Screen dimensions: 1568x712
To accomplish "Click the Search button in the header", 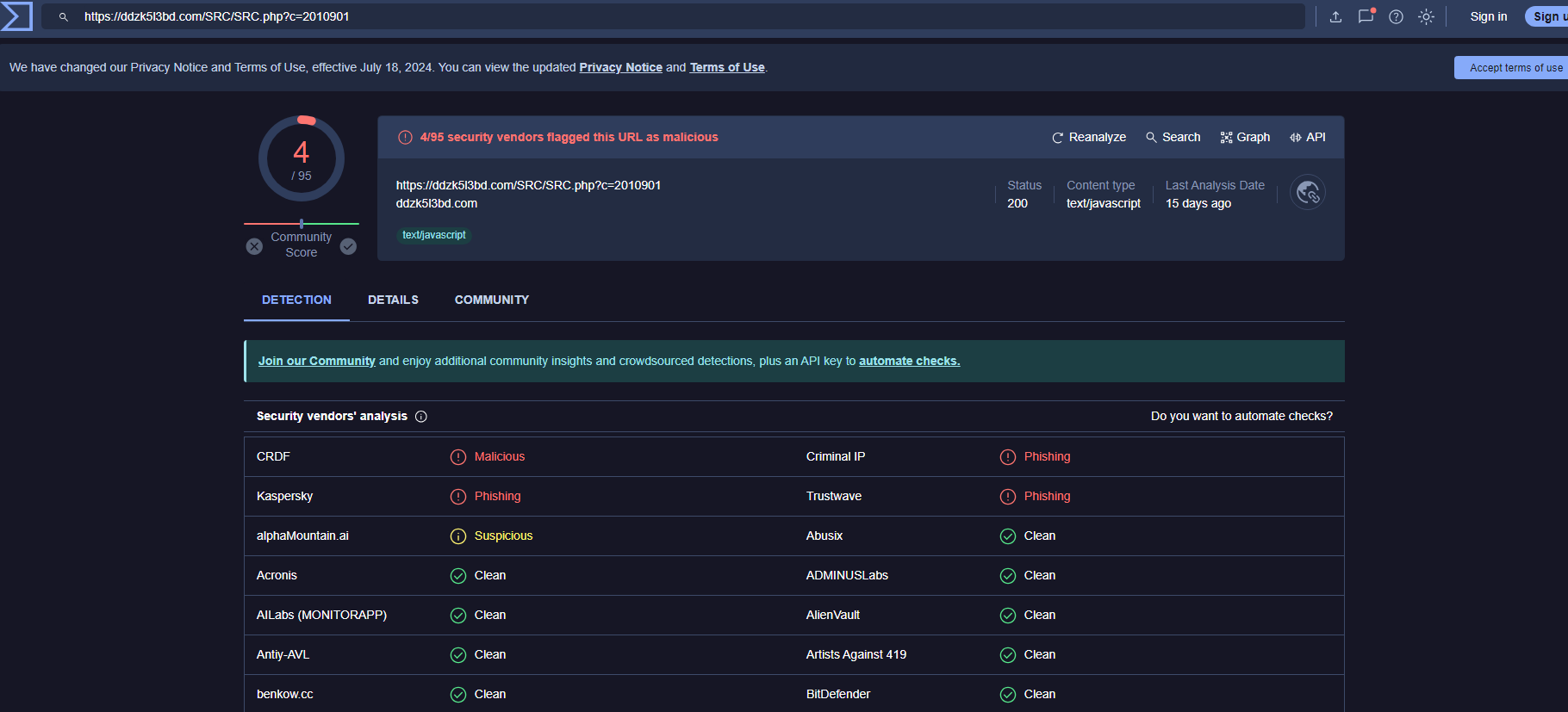I will pyautogui.click(x=1173, y=137).
